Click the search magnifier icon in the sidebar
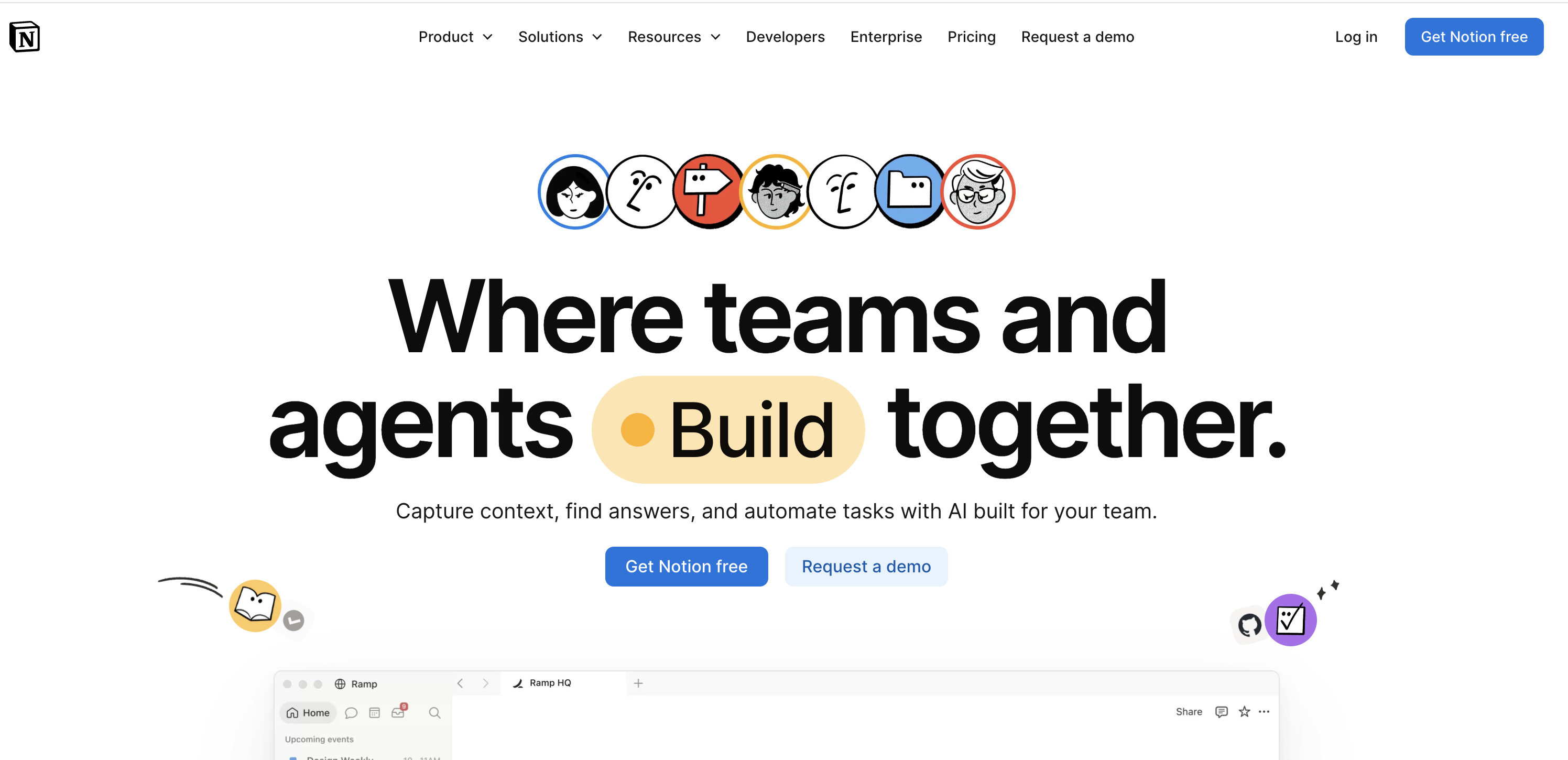This screenshot has width=1568, height=760. click(x=434, y=713)
